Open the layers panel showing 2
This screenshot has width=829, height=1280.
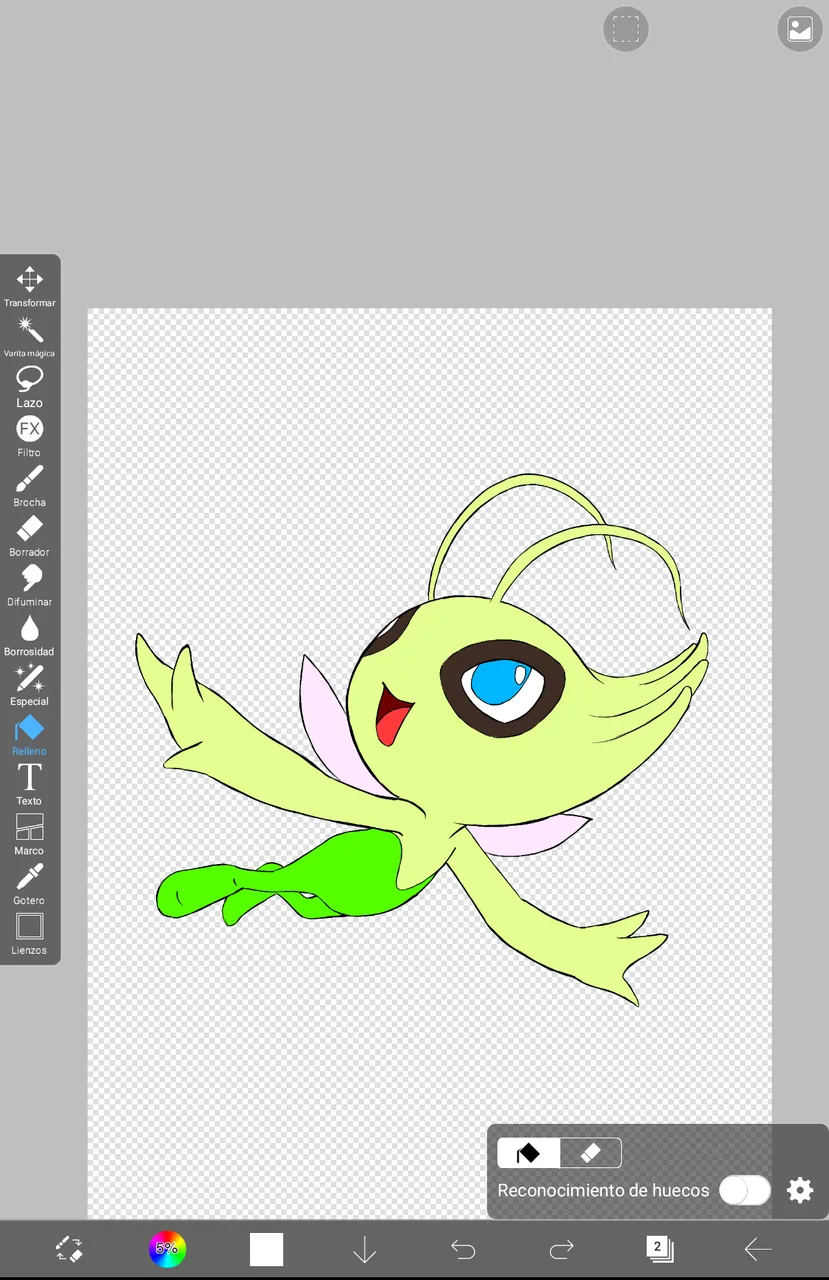[x=659, y=1248]
